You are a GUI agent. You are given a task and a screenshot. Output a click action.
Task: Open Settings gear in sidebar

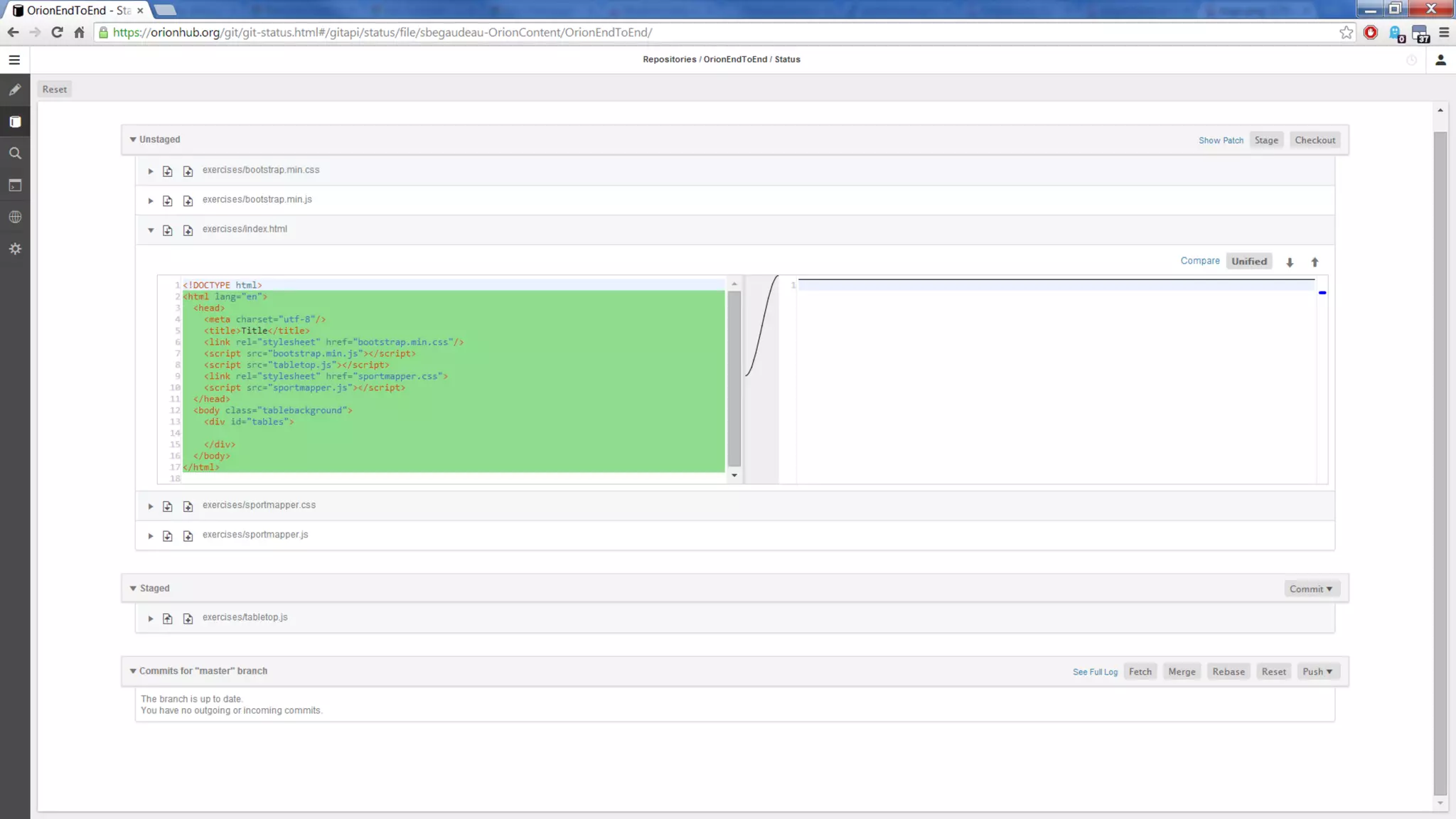15,249
